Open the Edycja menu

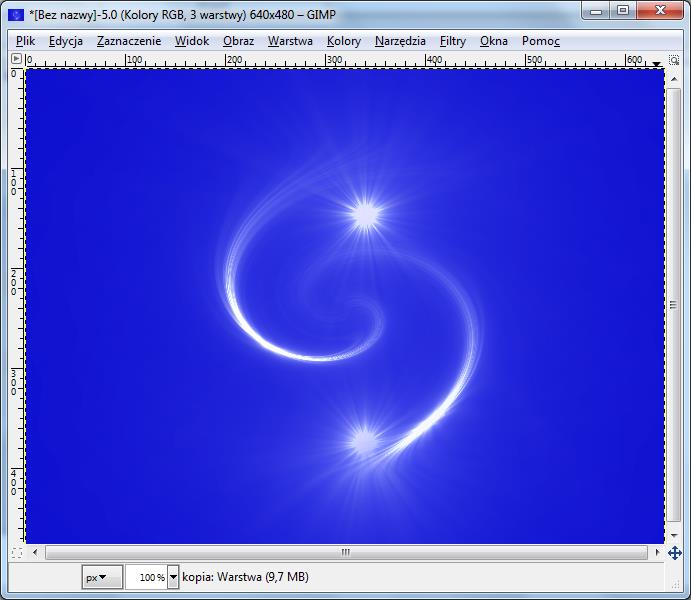pyautogui.click(x=66, y=41)
